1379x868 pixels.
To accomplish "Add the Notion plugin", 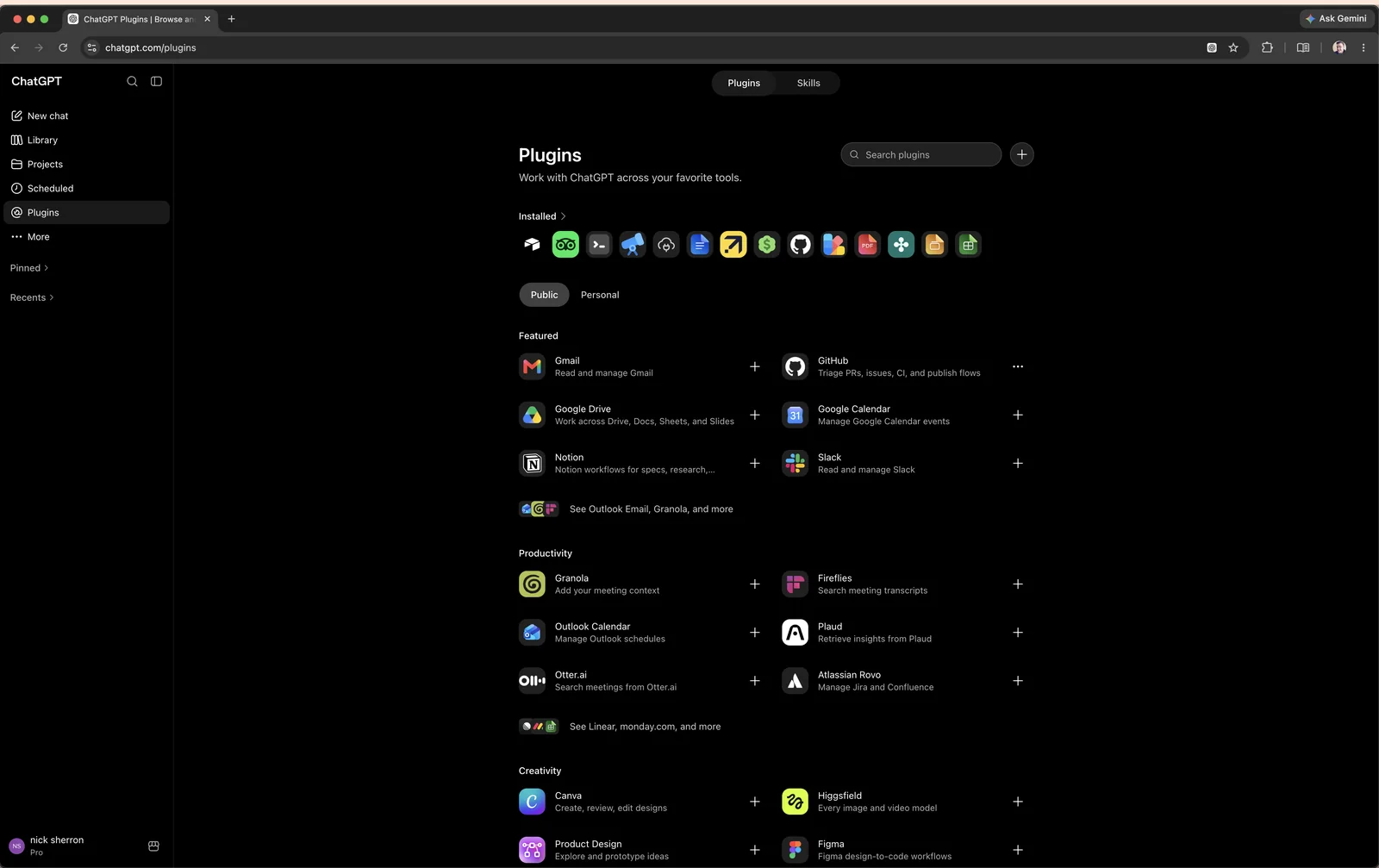I will (755, 464).
